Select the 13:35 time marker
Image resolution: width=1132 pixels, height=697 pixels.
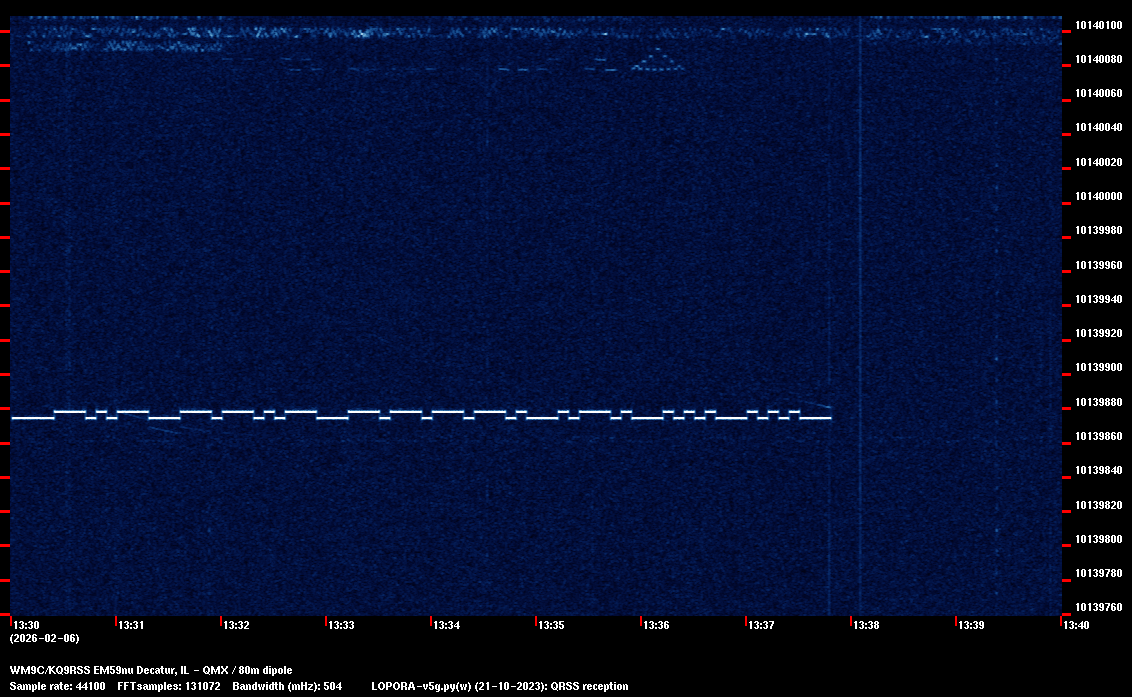pyautogui.click(x=551, y=625)
